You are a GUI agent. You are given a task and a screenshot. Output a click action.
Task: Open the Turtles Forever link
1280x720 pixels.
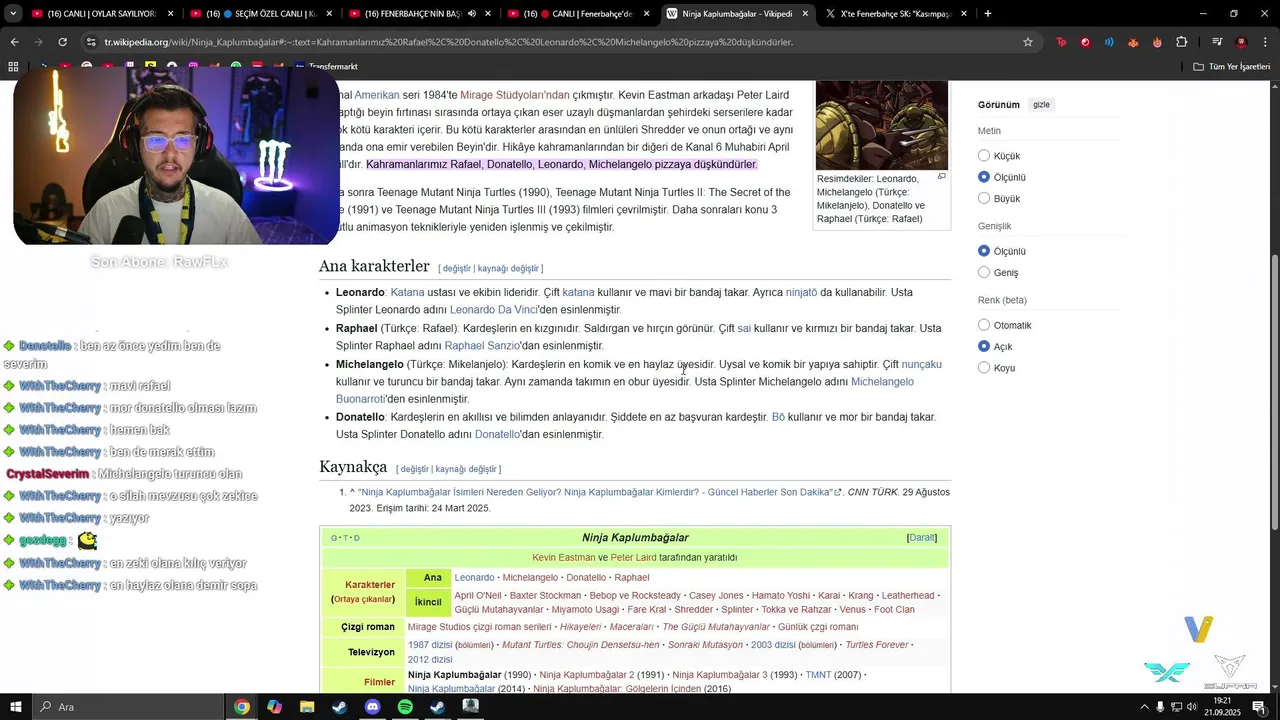[x=877, y=645]
